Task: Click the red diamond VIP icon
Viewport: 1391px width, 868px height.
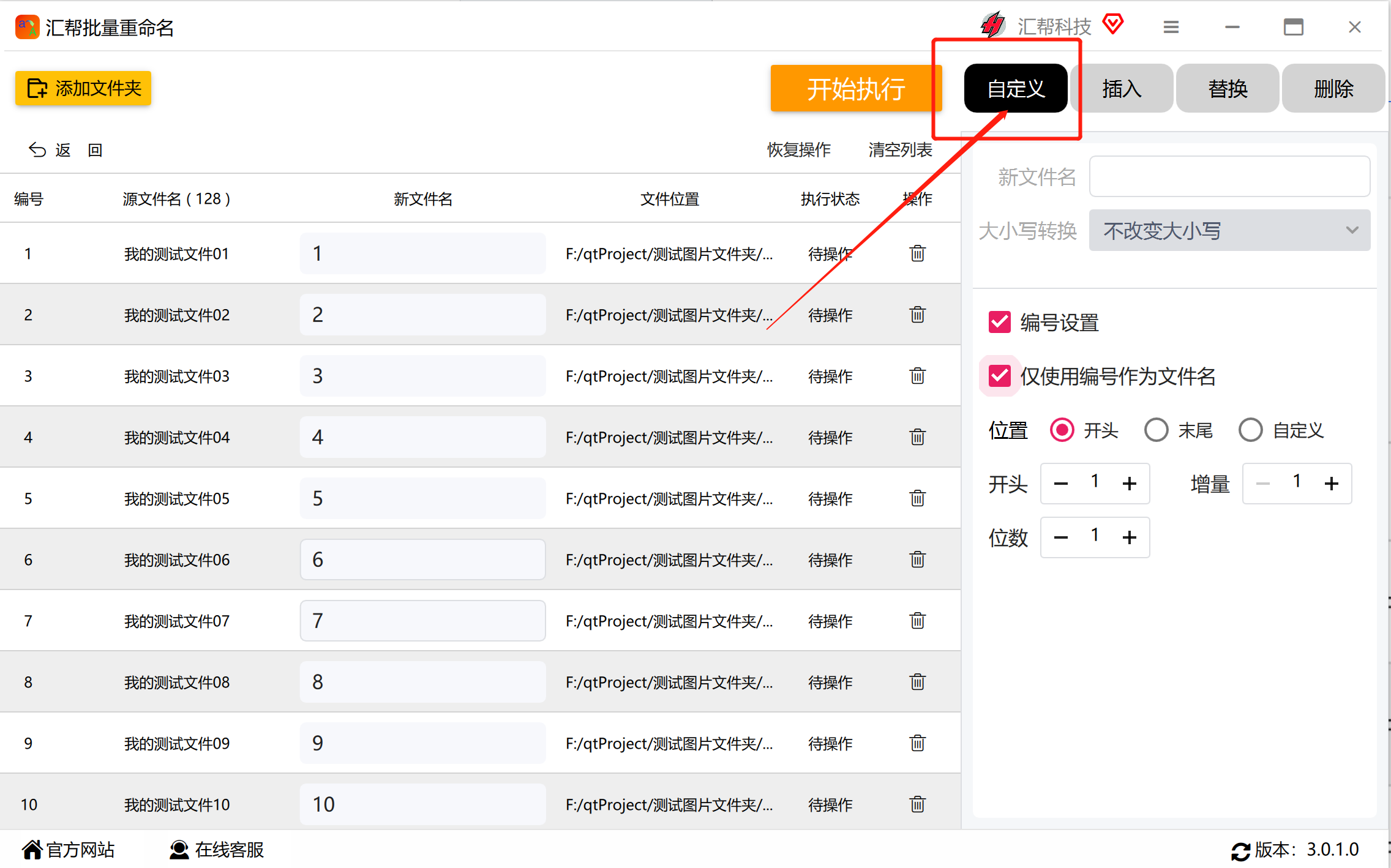Action: click(x=1113, y=24)
